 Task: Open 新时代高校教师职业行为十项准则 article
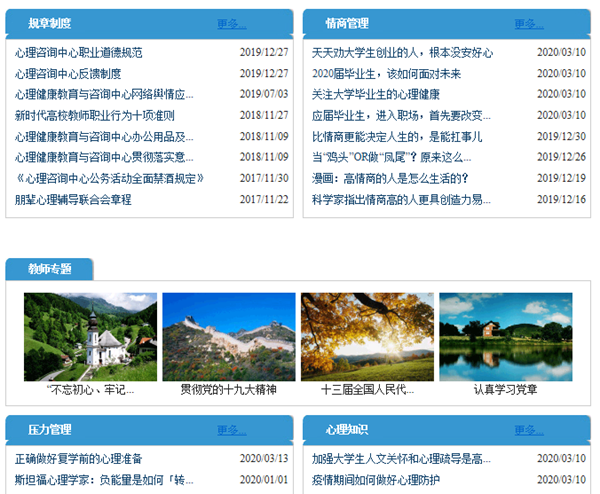tap(95, 115)
